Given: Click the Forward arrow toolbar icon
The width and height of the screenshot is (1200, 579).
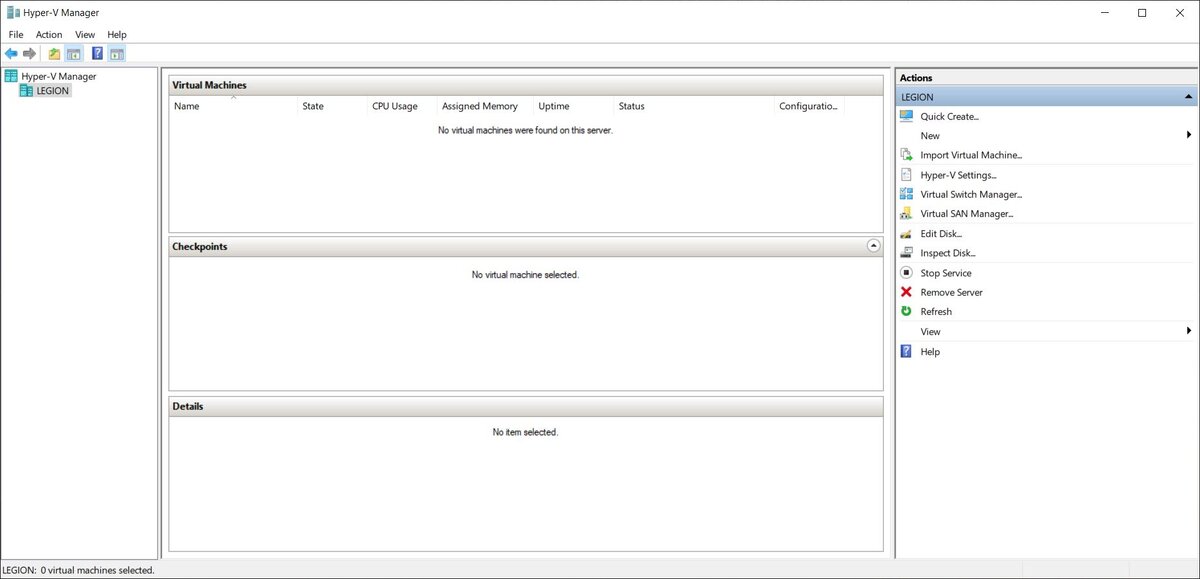Looking at the screenshot, I should point(30,53).
